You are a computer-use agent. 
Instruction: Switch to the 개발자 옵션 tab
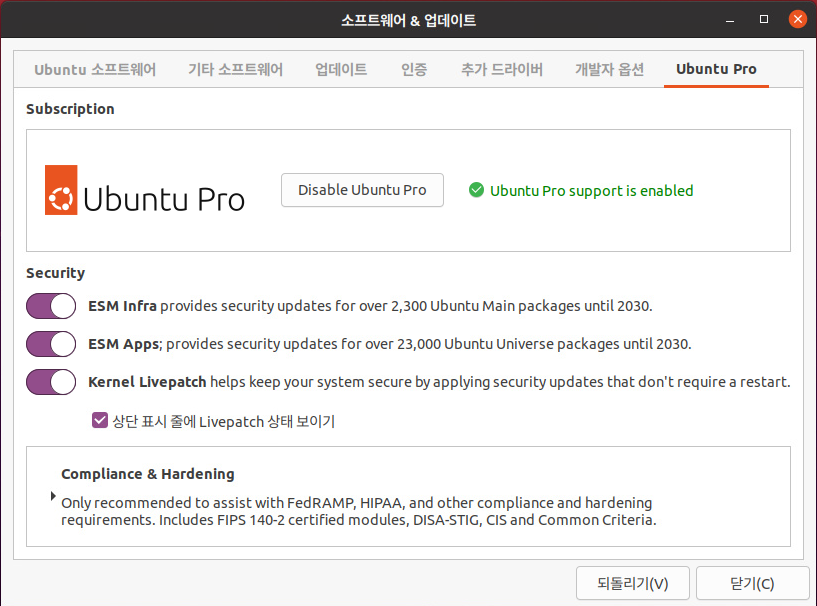pos(610,69)
